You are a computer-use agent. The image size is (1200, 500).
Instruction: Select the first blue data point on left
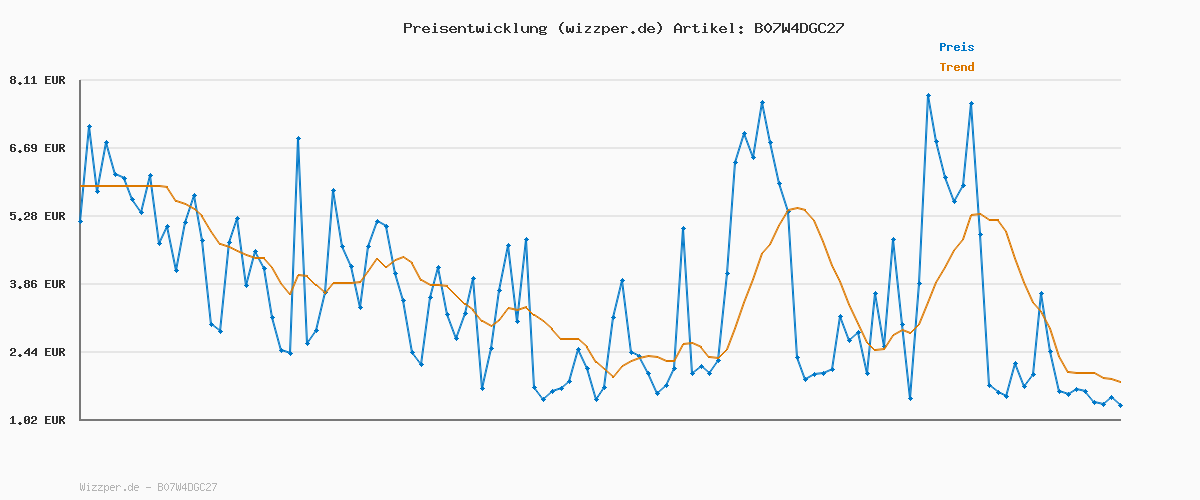tap(80, 221)
